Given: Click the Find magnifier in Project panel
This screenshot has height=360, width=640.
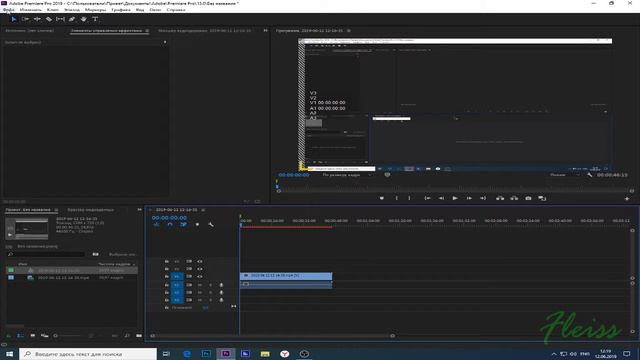Looking at the screenshot, I should point(127,336).
